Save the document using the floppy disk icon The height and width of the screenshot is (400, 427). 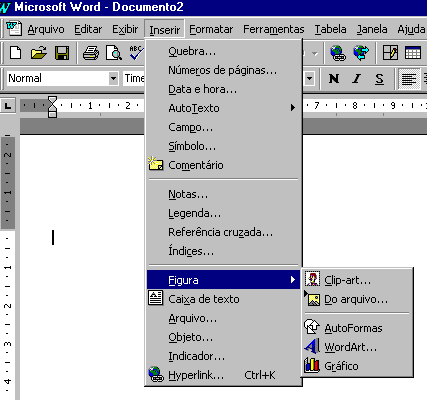click(62, 53)
